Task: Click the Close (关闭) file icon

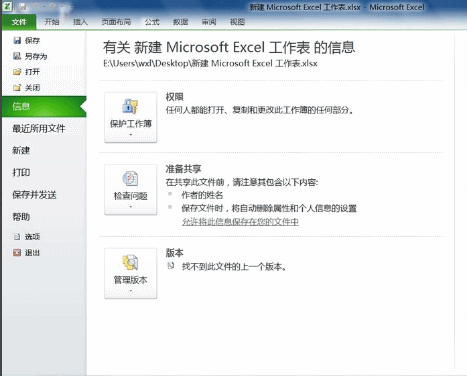Action: coord(17,88)
